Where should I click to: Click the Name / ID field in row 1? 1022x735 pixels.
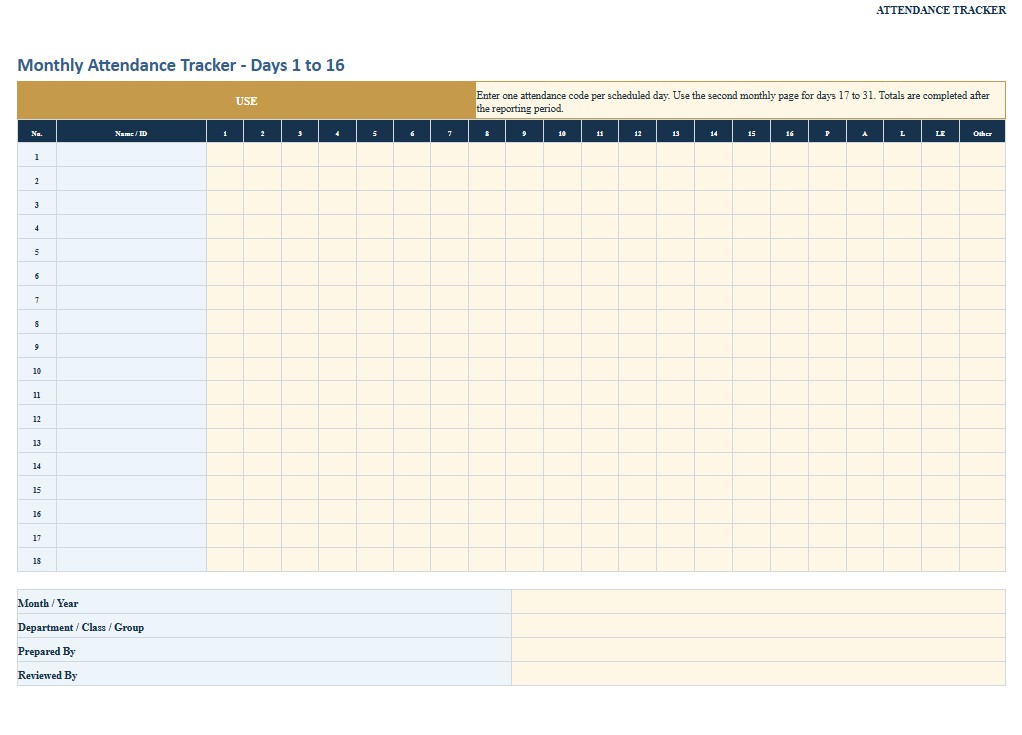pyautogui.click(x=131, y=155)
